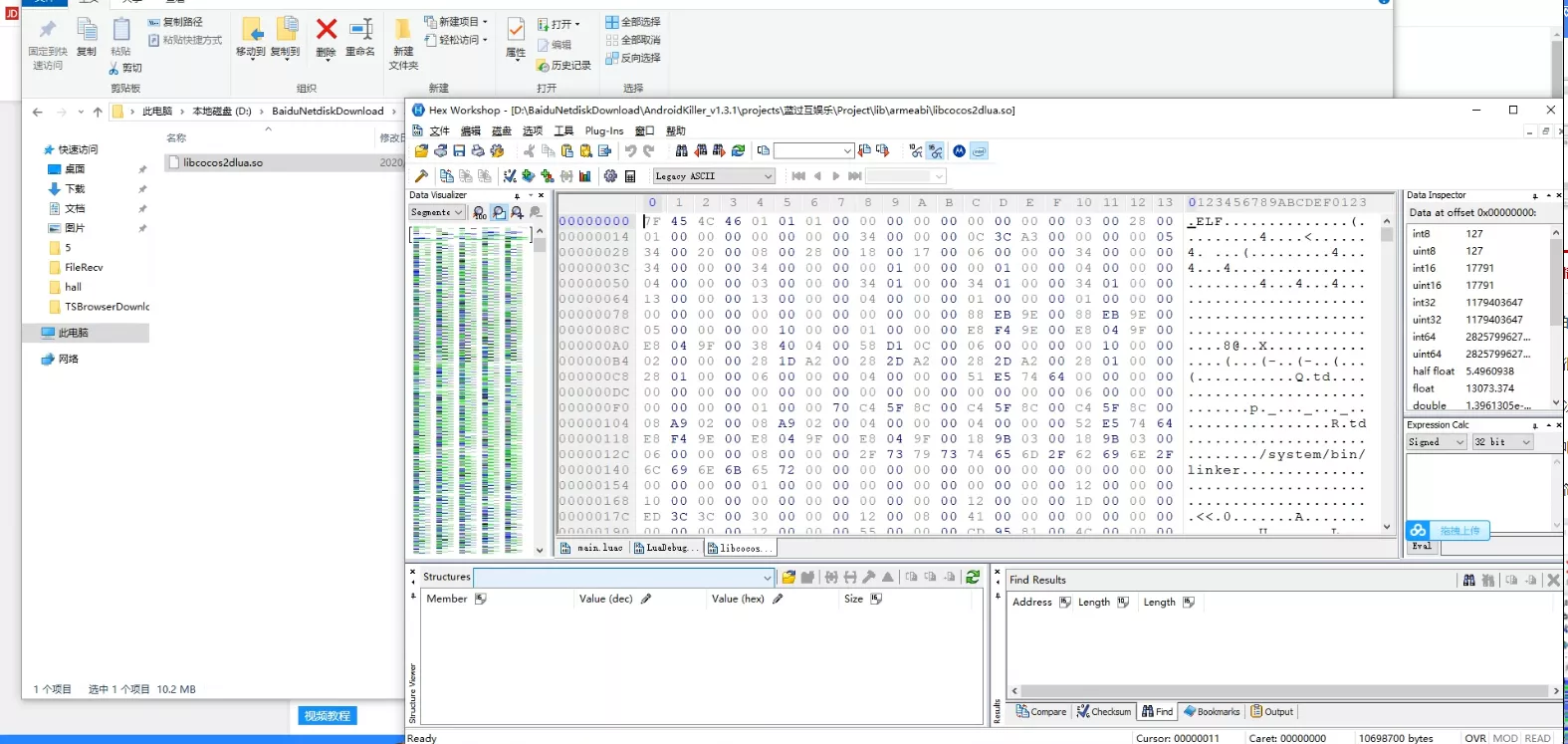
Task: Select the libcocos2dlua.so file in Explorer
Action: coord(223,162)
